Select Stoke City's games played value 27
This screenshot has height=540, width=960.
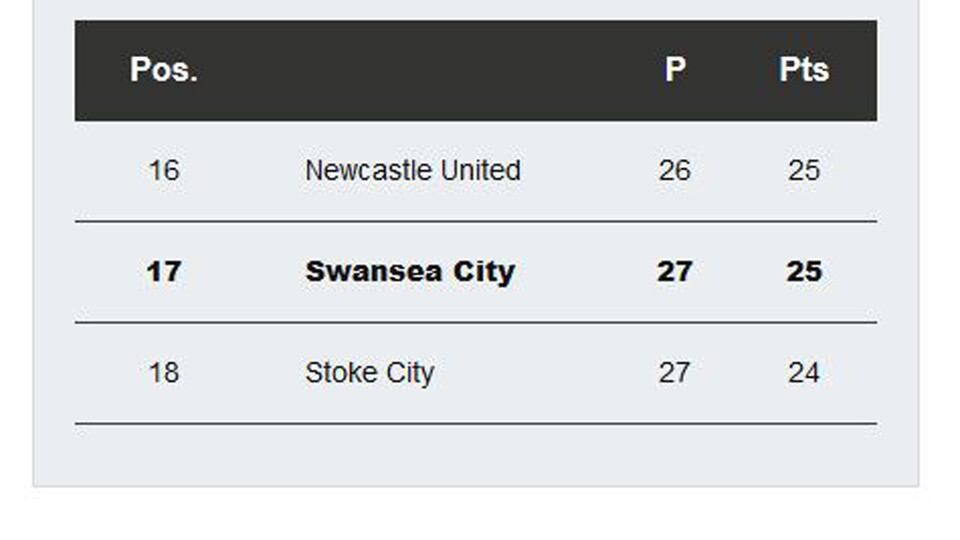pyautogui.click(x=674, y=373)
